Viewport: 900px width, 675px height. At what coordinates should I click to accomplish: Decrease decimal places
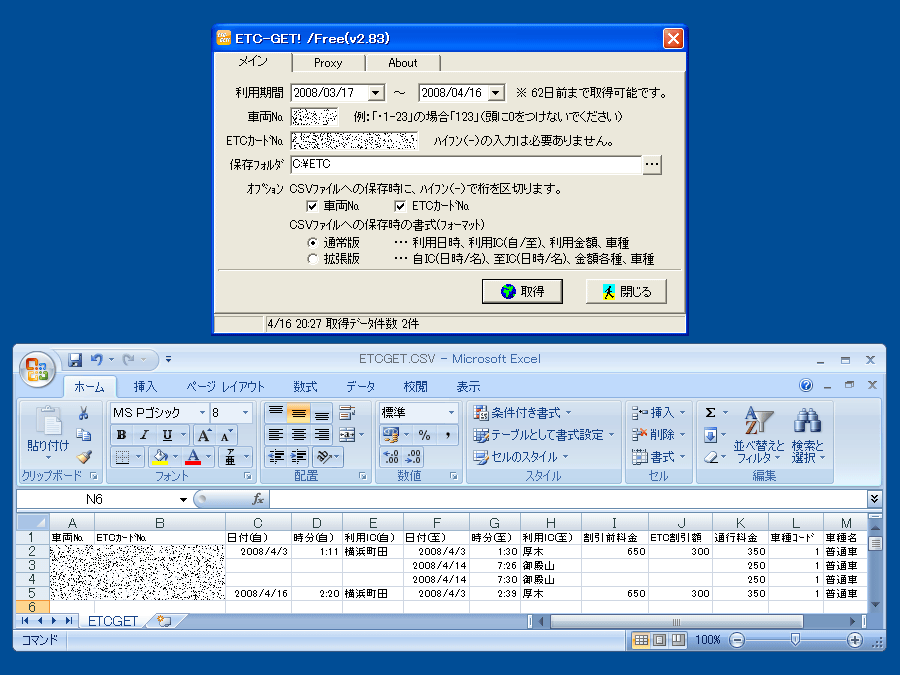point(413,457)
